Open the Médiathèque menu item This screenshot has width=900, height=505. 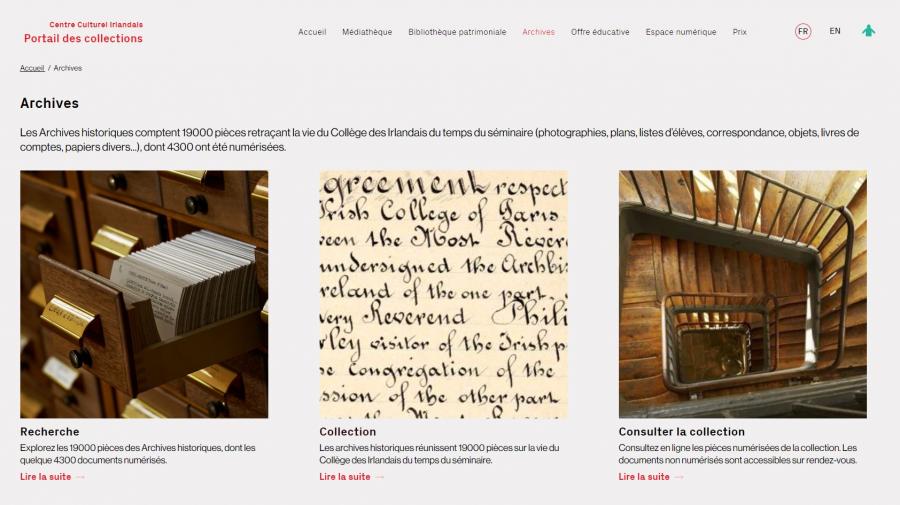(367, 32)
